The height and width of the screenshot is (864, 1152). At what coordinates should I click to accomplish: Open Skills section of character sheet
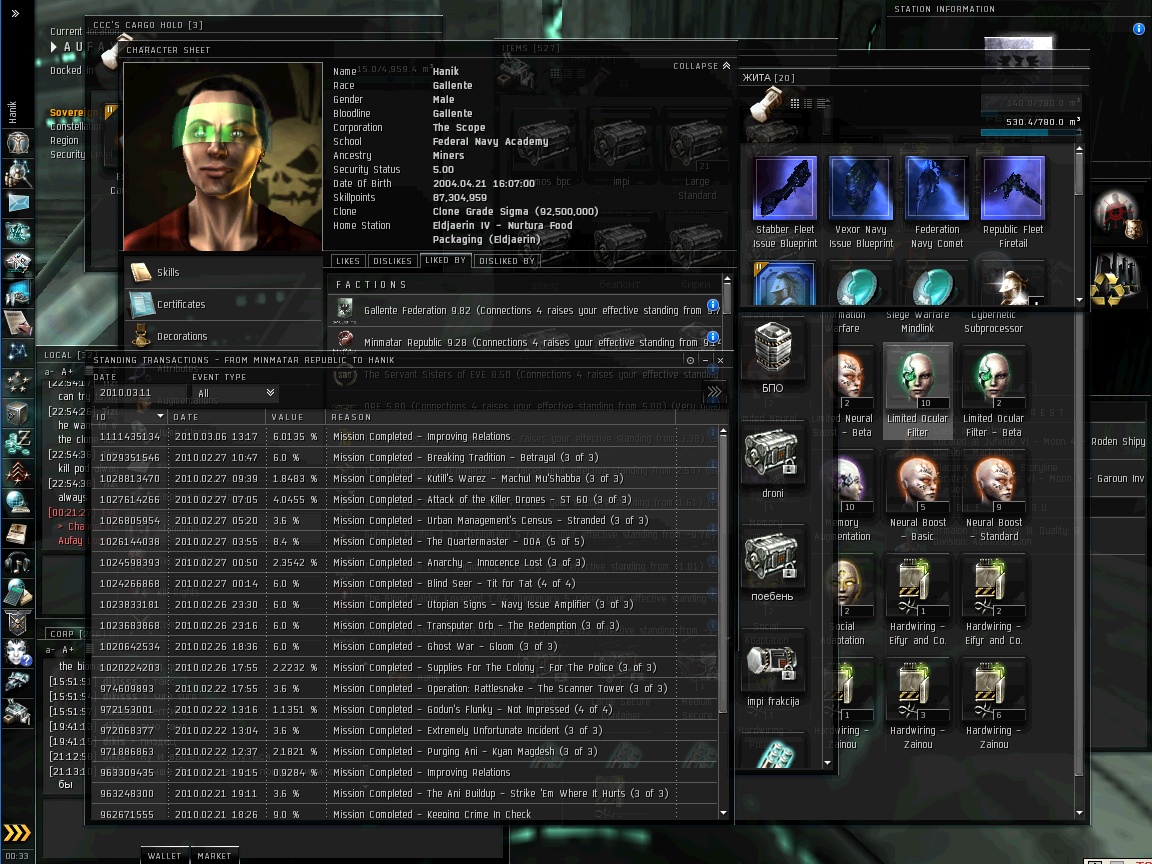pos(224,272)
